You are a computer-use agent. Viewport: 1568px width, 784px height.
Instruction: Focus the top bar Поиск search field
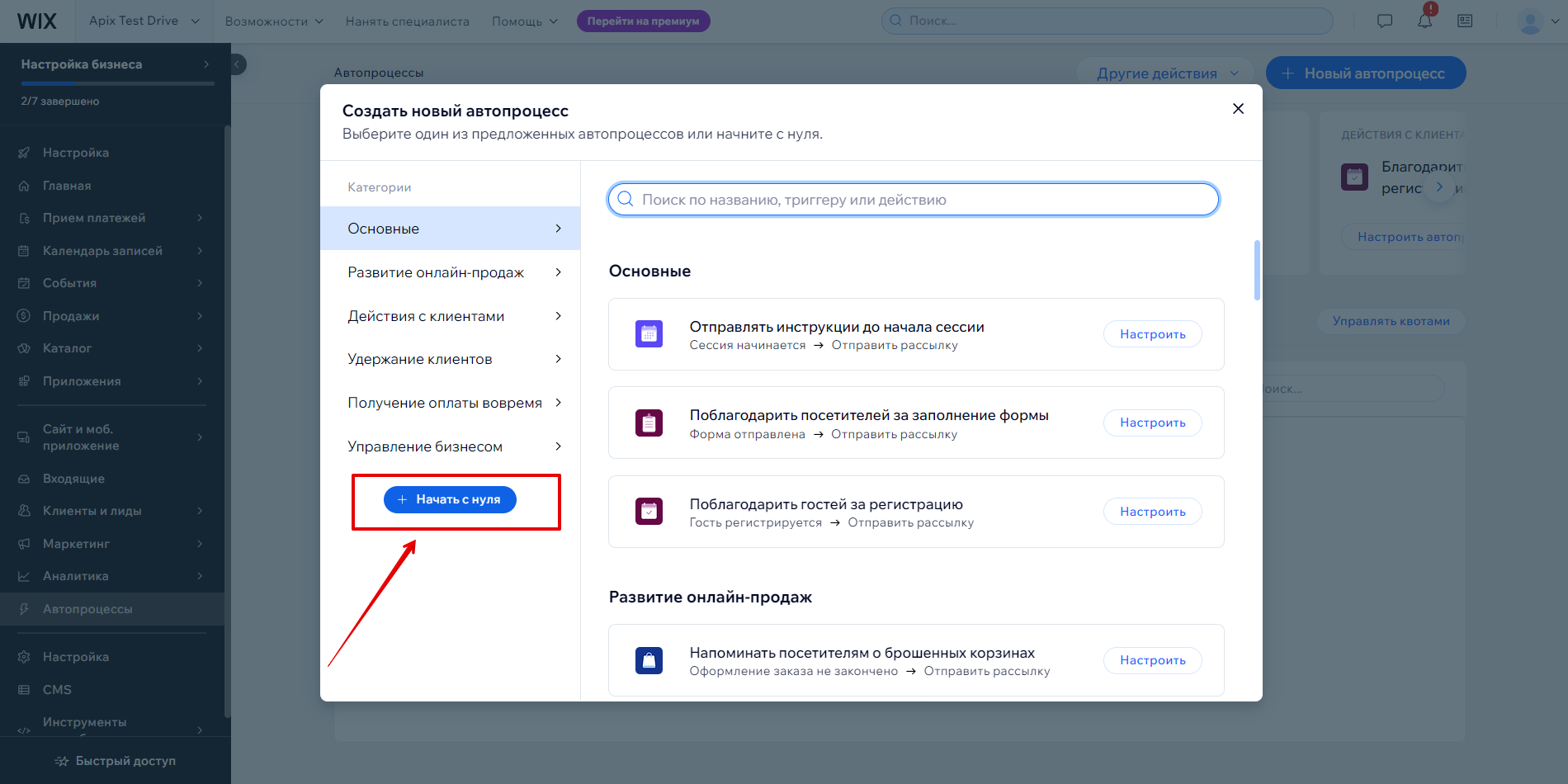coord(1108,21)
